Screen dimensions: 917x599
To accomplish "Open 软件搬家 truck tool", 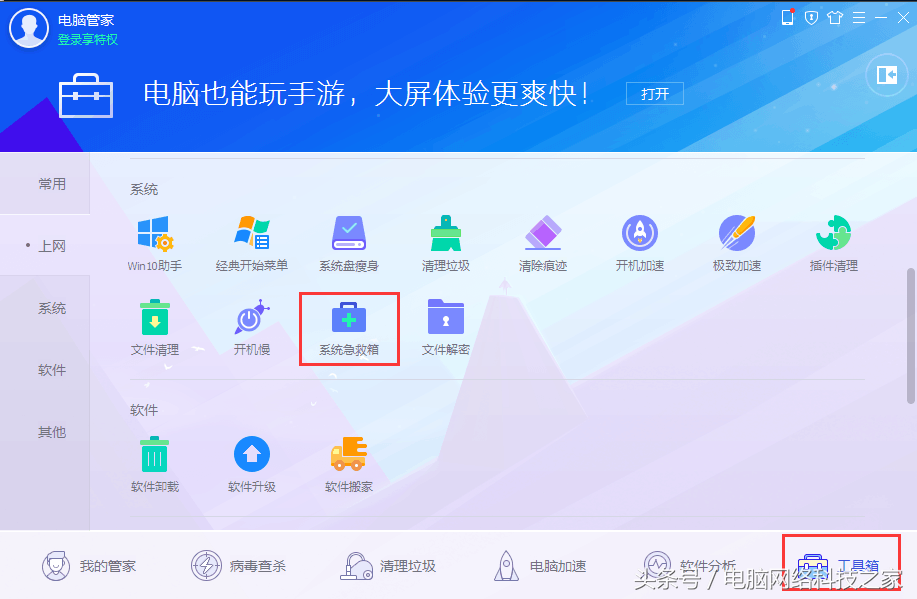I will pos(349,464).
